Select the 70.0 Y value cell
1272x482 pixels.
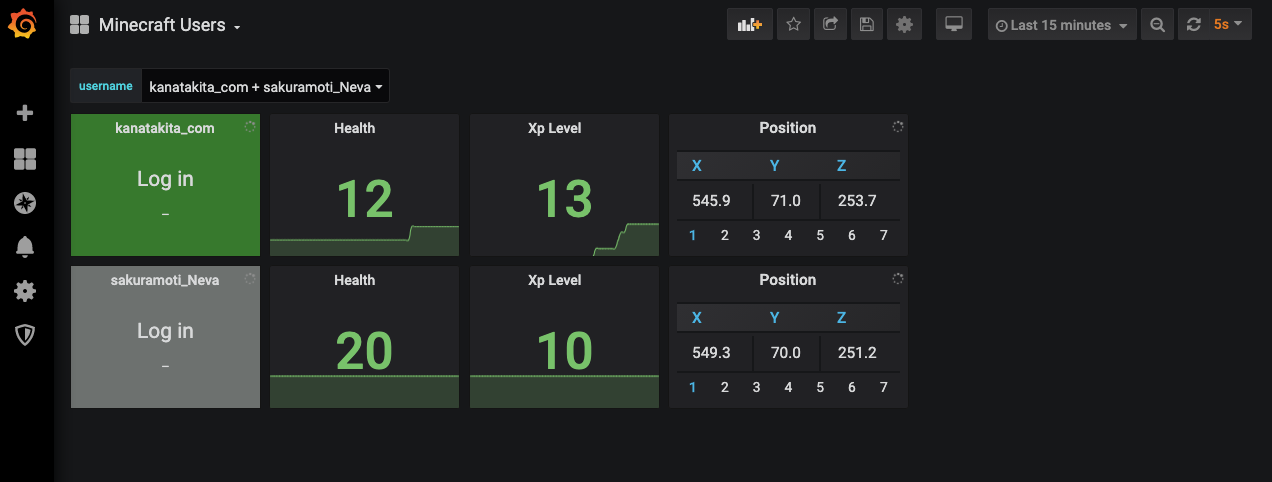pyautogui.click(x=786, y=353)
